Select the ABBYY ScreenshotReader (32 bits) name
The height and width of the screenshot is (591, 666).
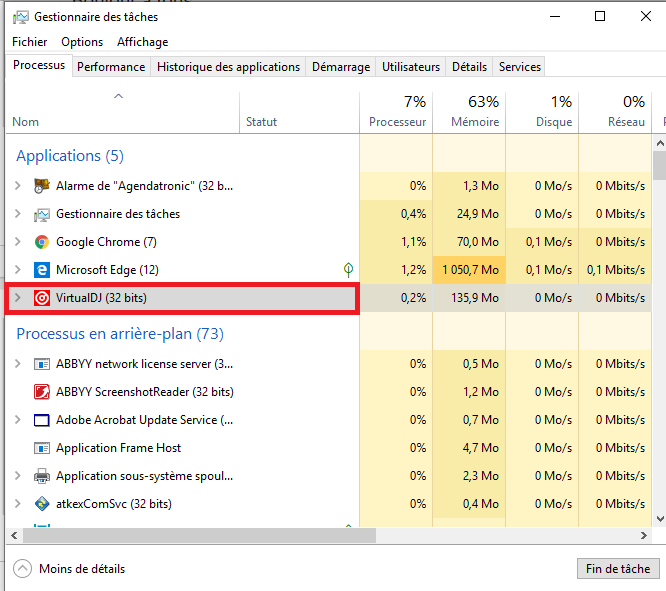coord(145,392)
